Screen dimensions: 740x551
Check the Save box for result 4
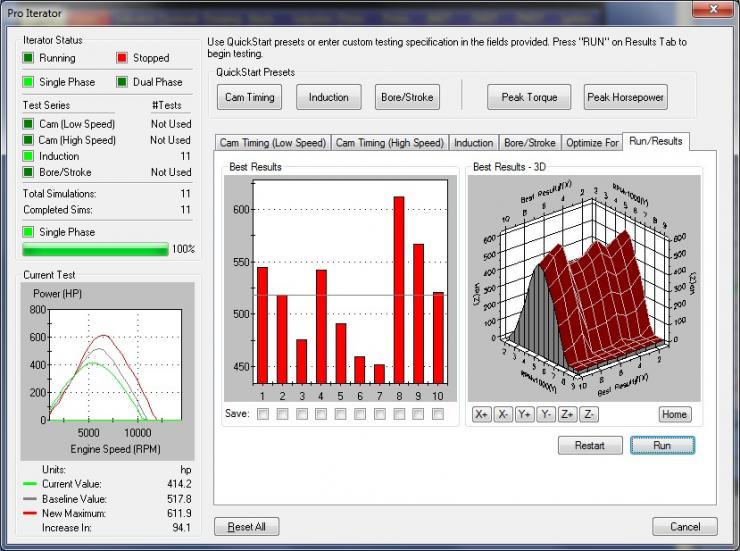[x=321, y=414]
